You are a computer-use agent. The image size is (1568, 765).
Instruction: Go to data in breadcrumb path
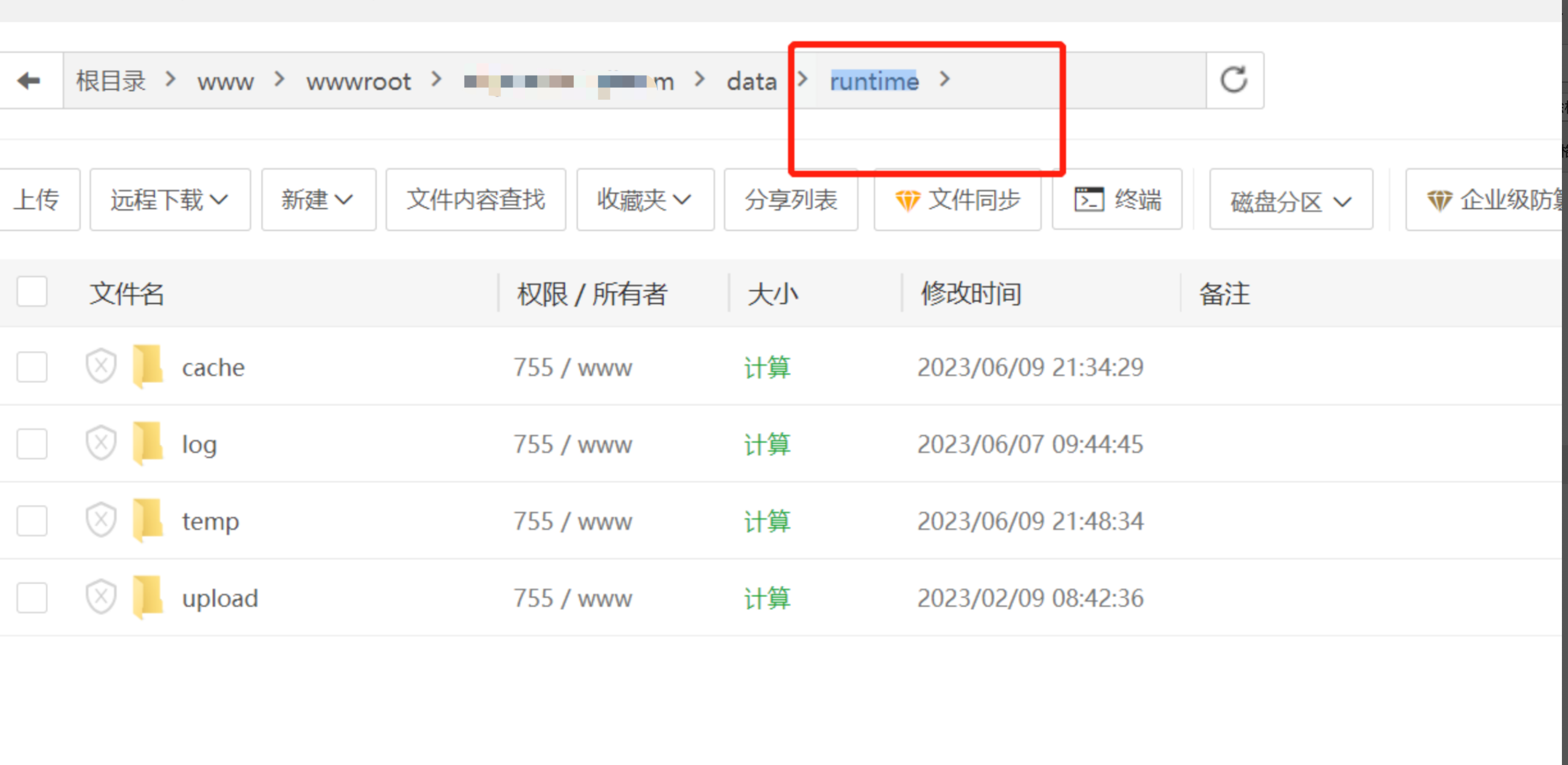[752, 81]
